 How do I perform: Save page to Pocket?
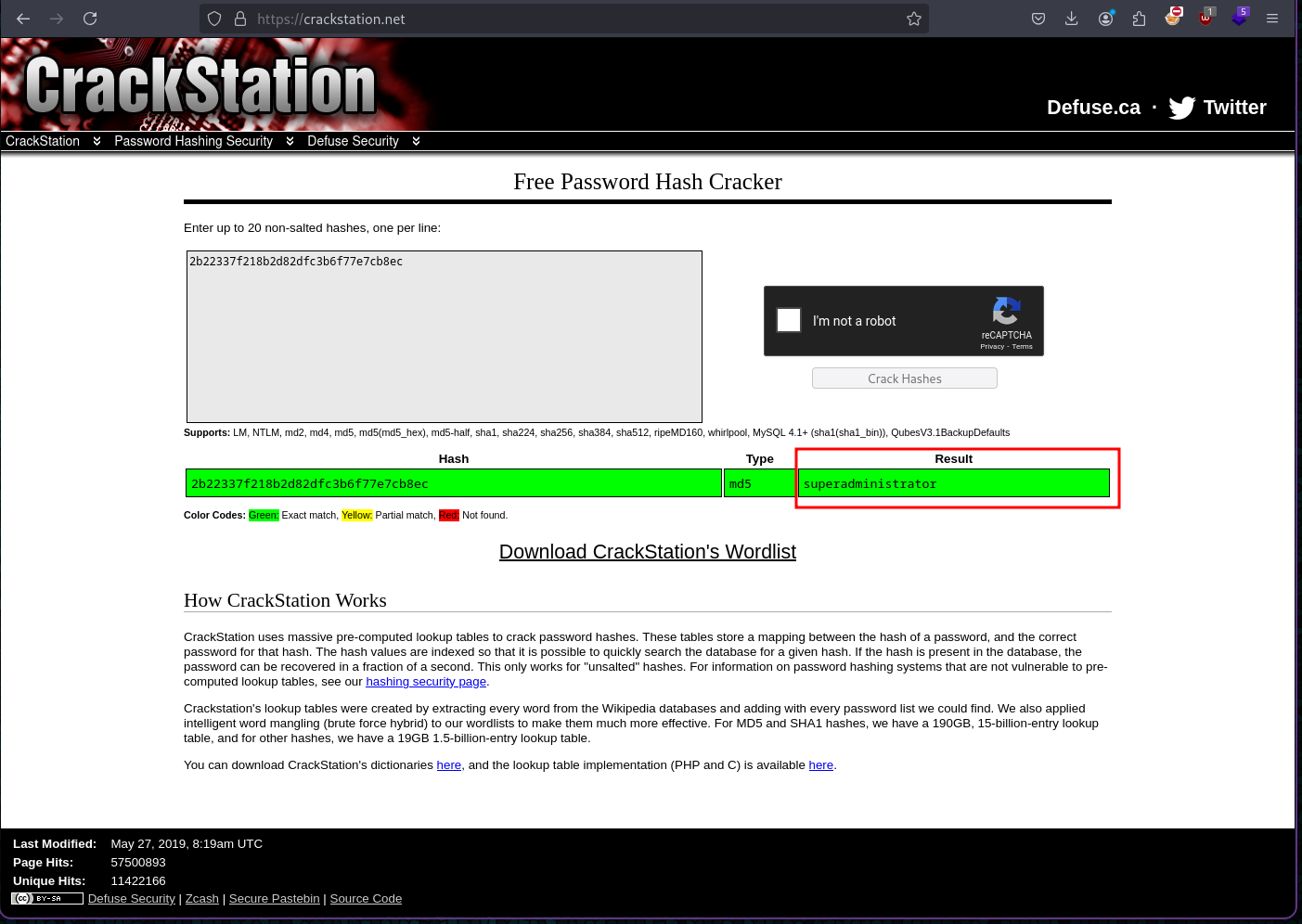pyautogui.click(x=1038, y=19)
